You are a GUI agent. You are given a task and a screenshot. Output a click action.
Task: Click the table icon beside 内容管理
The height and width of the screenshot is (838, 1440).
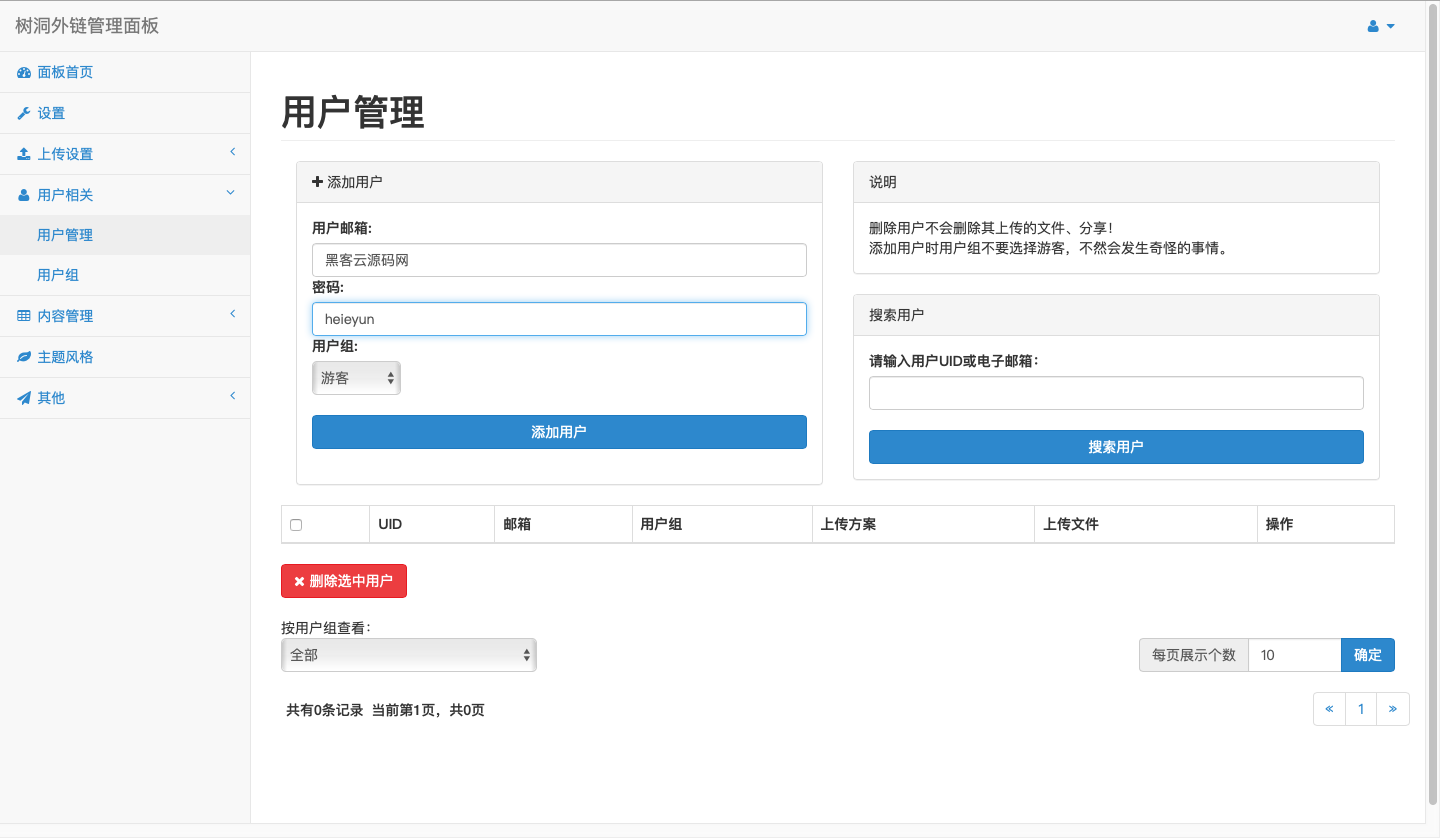[x=24, y=317]
